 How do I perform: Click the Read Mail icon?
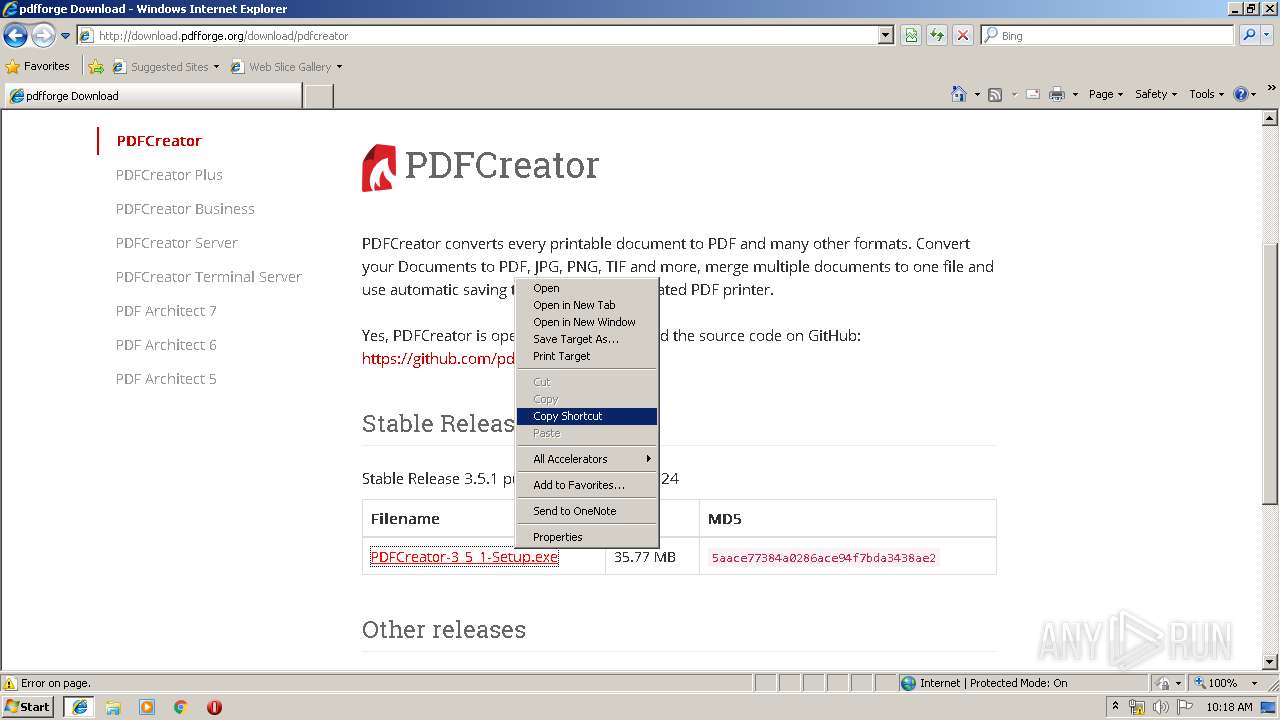tap(1032, 94)
